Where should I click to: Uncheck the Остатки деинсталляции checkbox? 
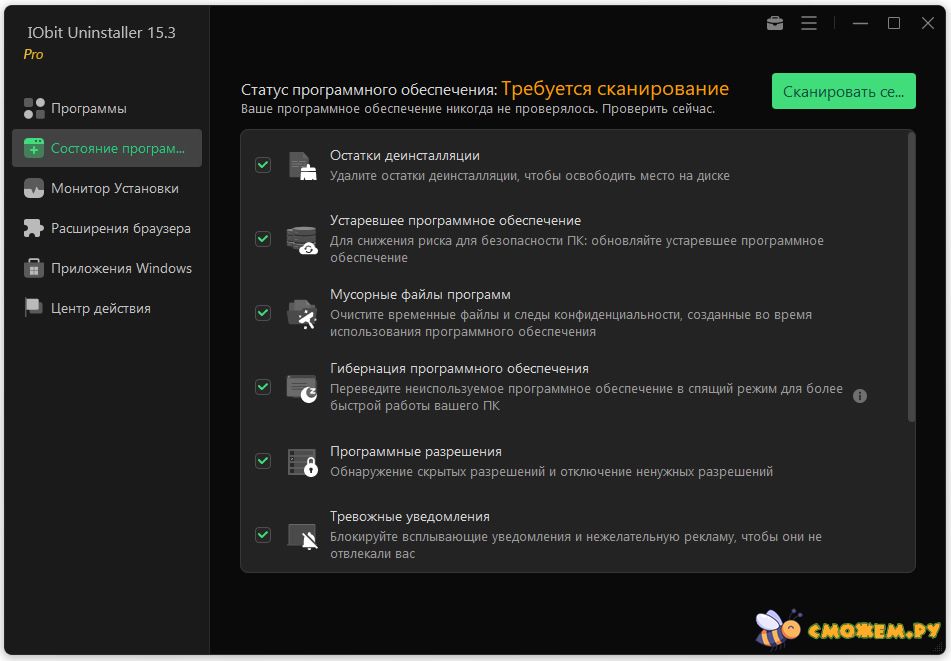[x=263, y=165]
